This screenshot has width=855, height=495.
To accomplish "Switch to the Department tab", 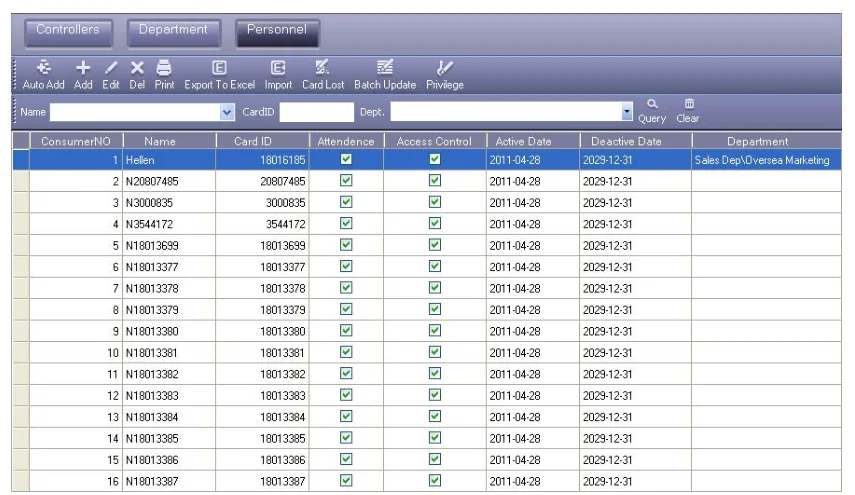I will [173, 32].
